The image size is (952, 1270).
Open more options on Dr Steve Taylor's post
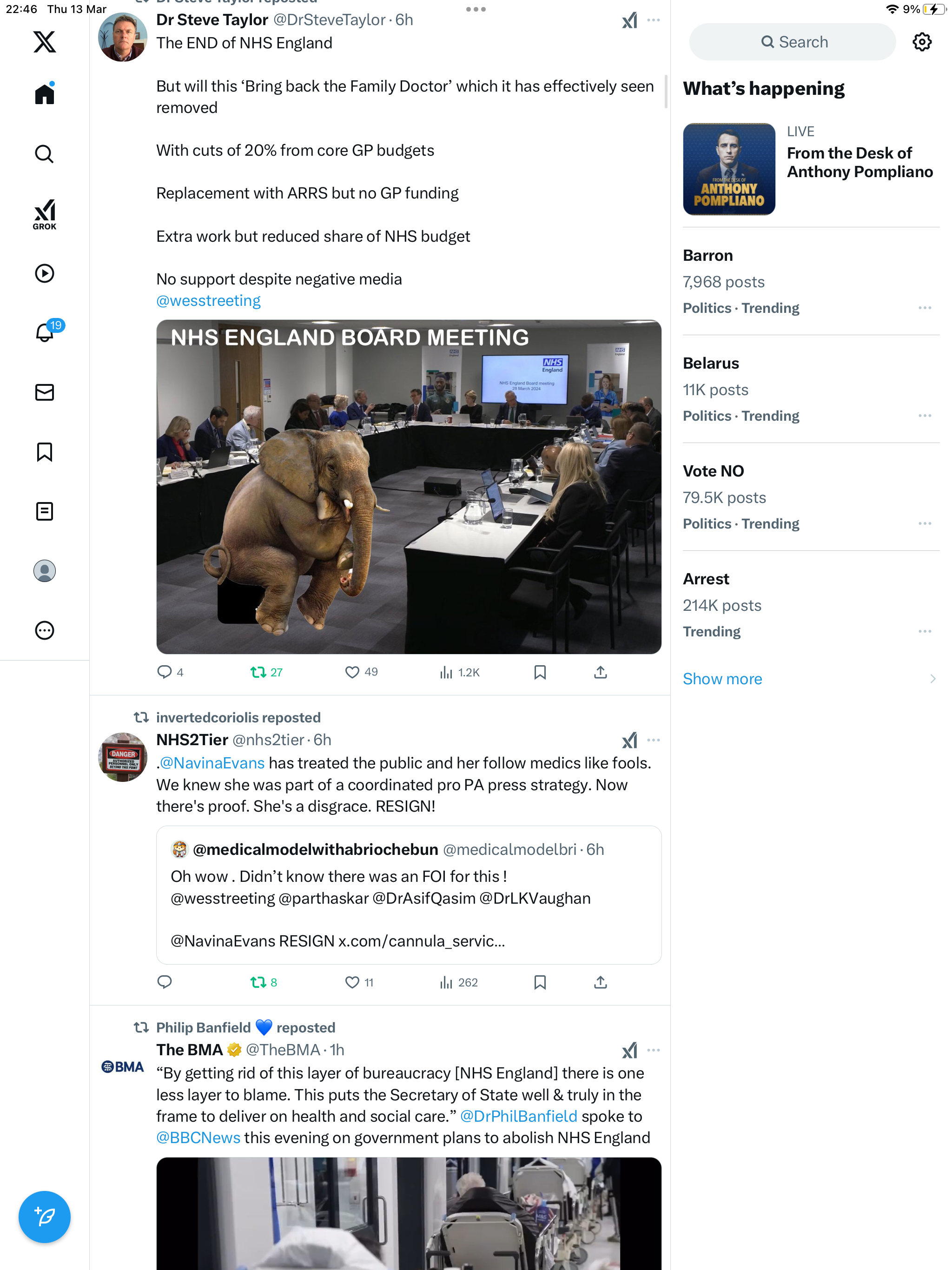point(654,20)
